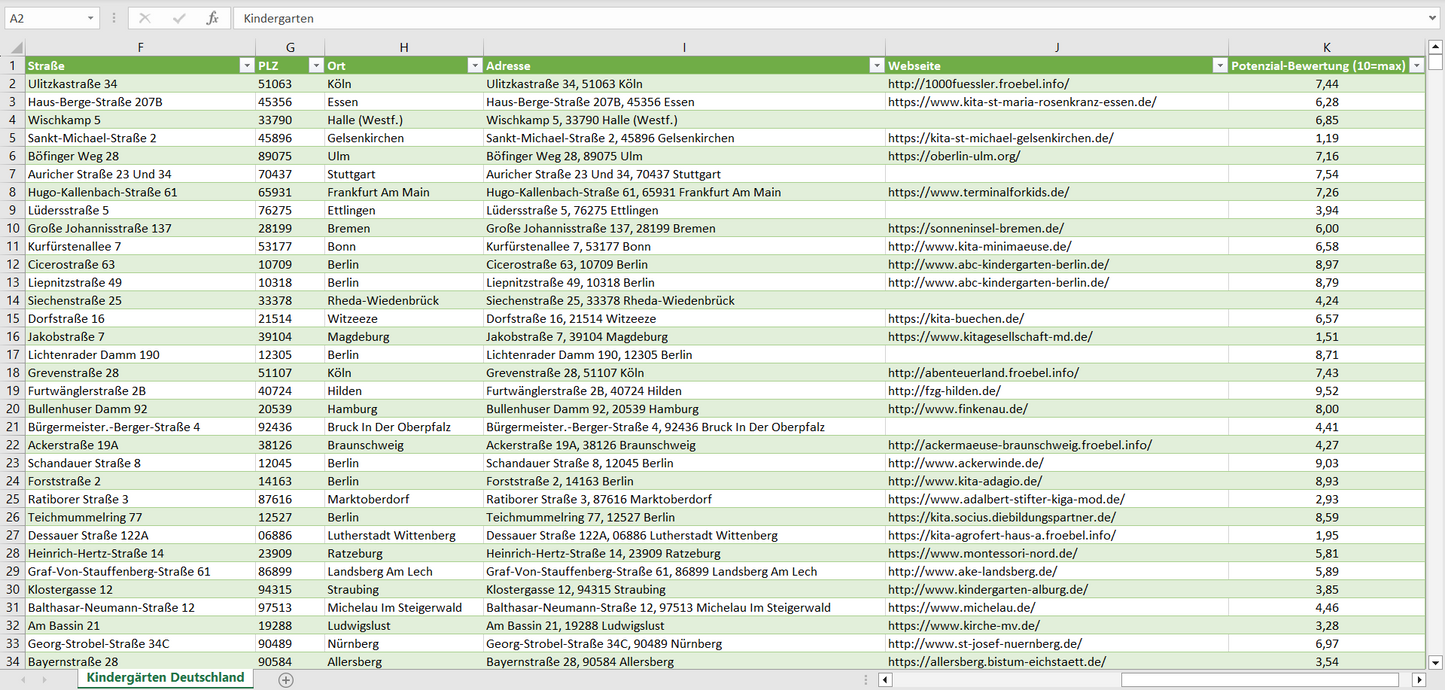Screen dimensions: 1445x690
Task: Click the Enter checkmark icon beside formula bar
Action: tap(179, 18)
